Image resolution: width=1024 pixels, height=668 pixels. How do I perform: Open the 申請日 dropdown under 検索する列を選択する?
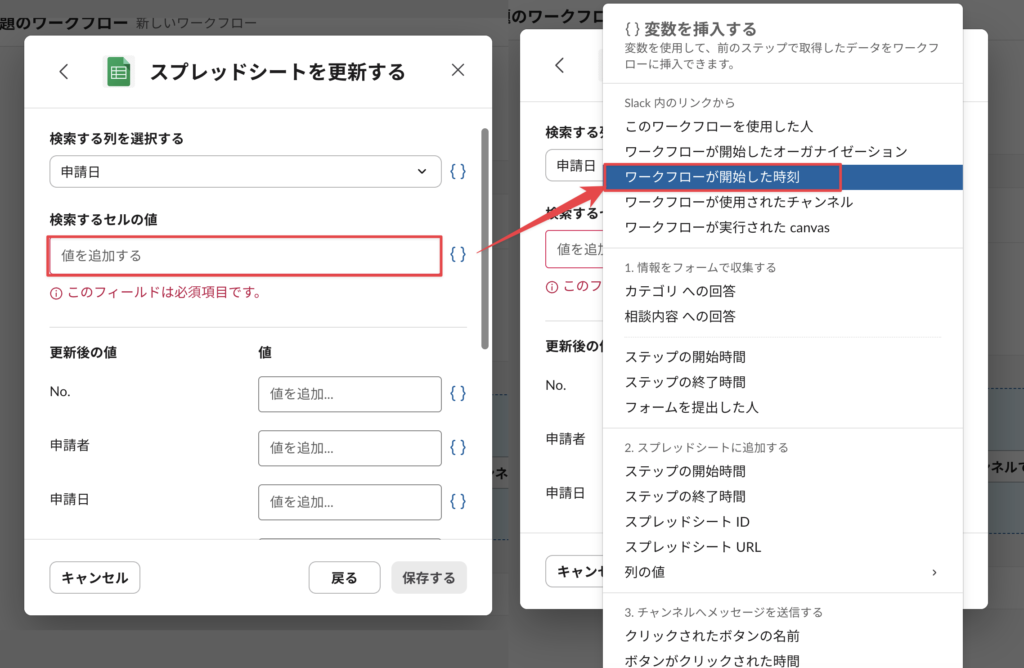245,172
